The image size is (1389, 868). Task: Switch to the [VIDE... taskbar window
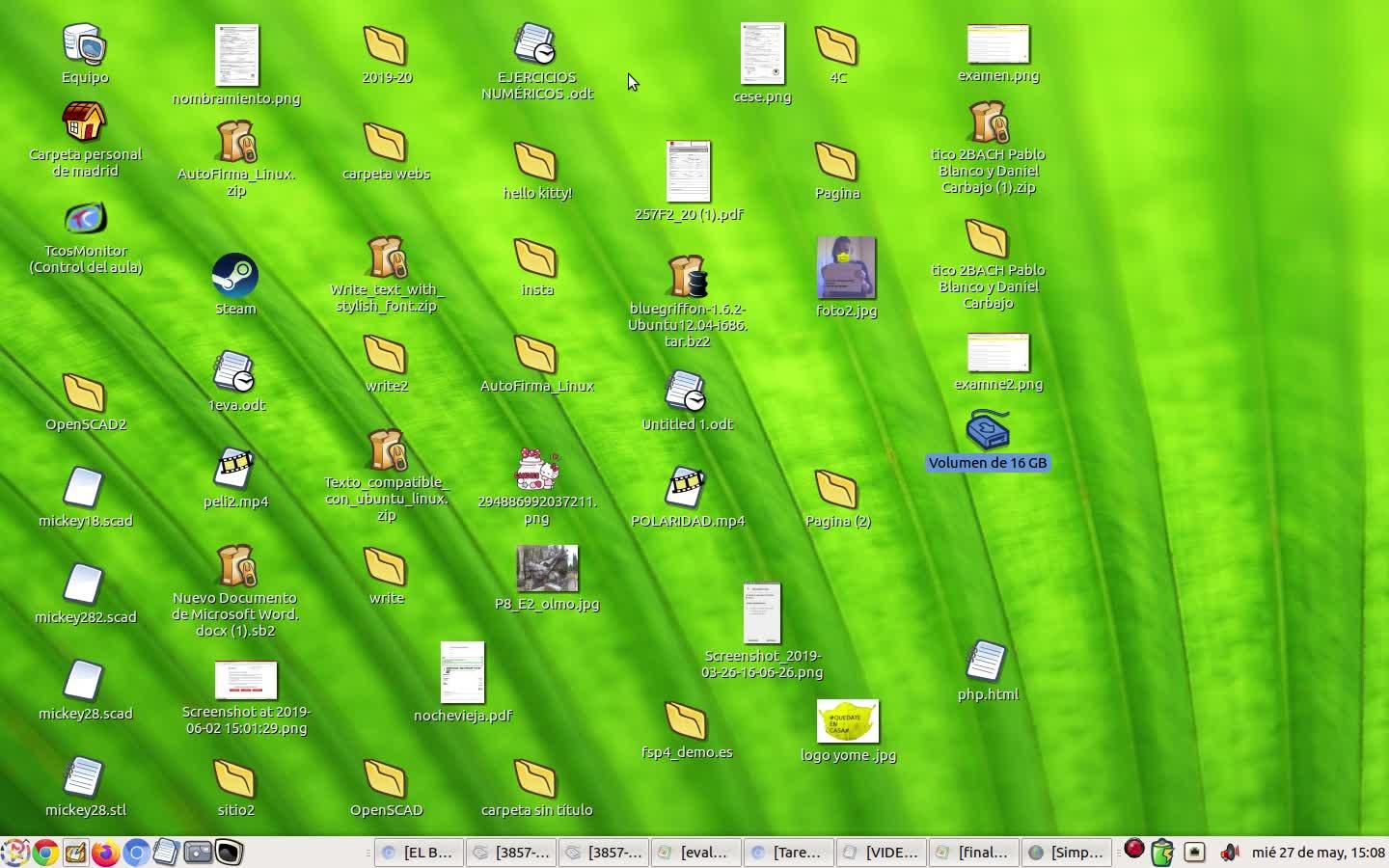click(x=882, y=853)
